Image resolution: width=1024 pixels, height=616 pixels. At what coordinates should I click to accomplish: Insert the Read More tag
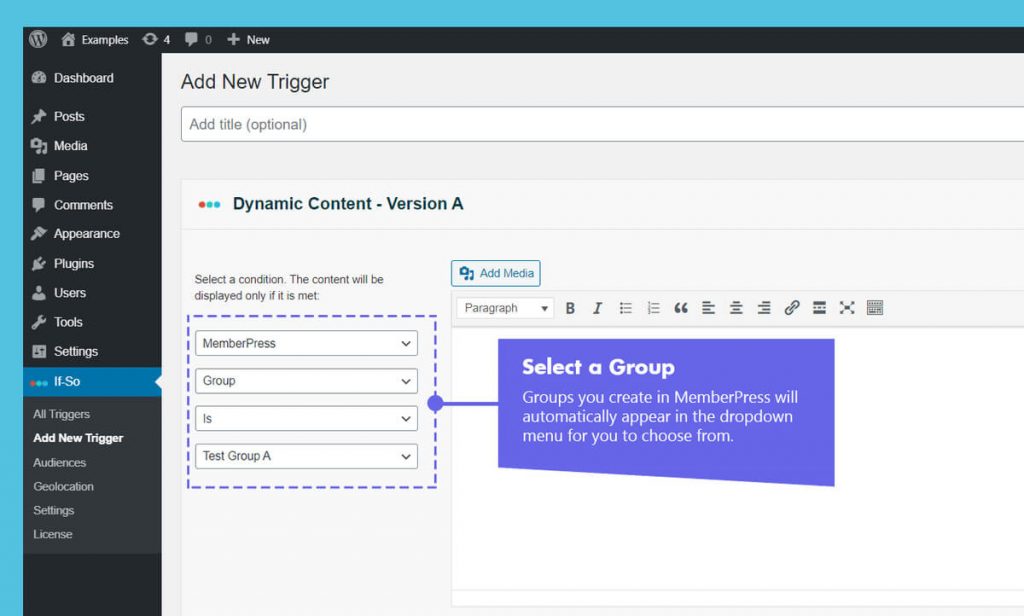(820, 308)
